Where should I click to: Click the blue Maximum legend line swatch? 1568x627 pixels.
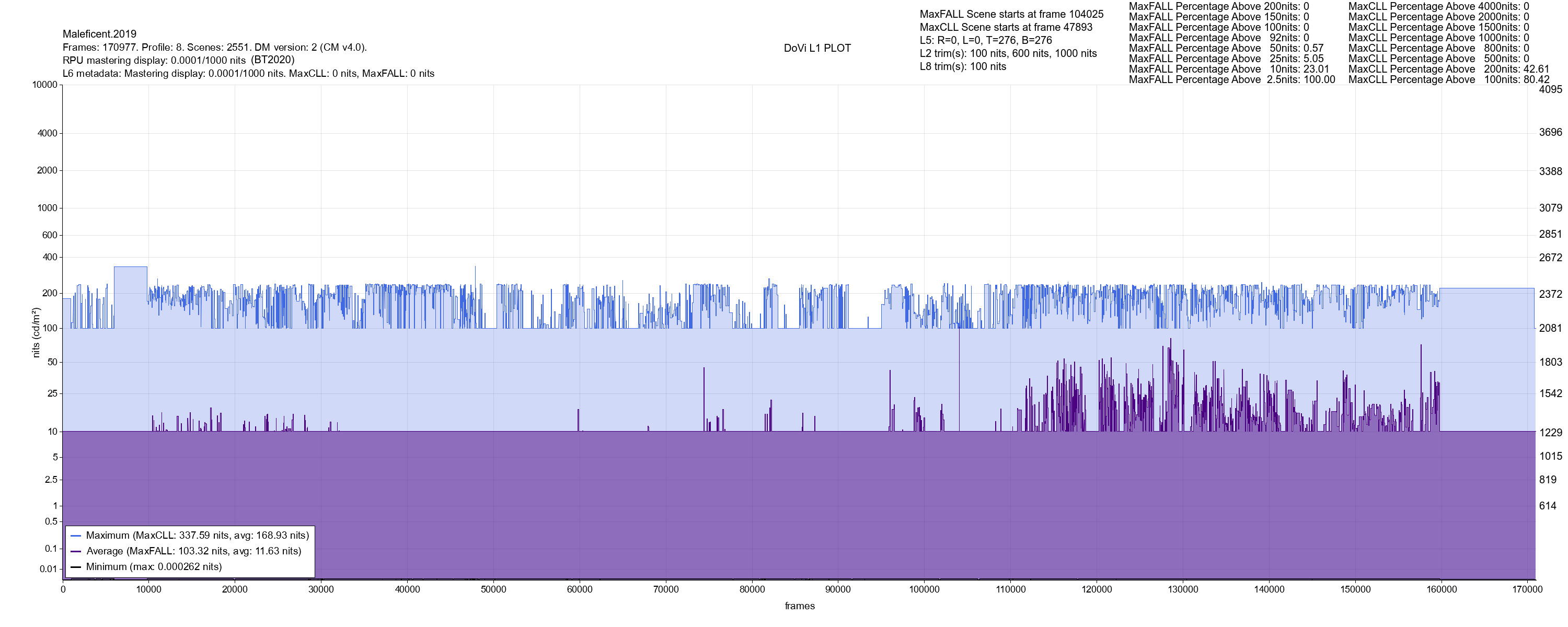coord(76,536)
